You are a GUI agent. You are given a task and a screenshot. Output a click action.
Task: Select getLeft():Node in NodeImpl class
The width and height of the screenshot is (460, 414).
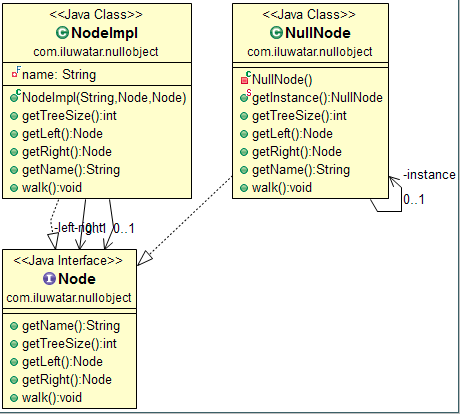point(62,134)
